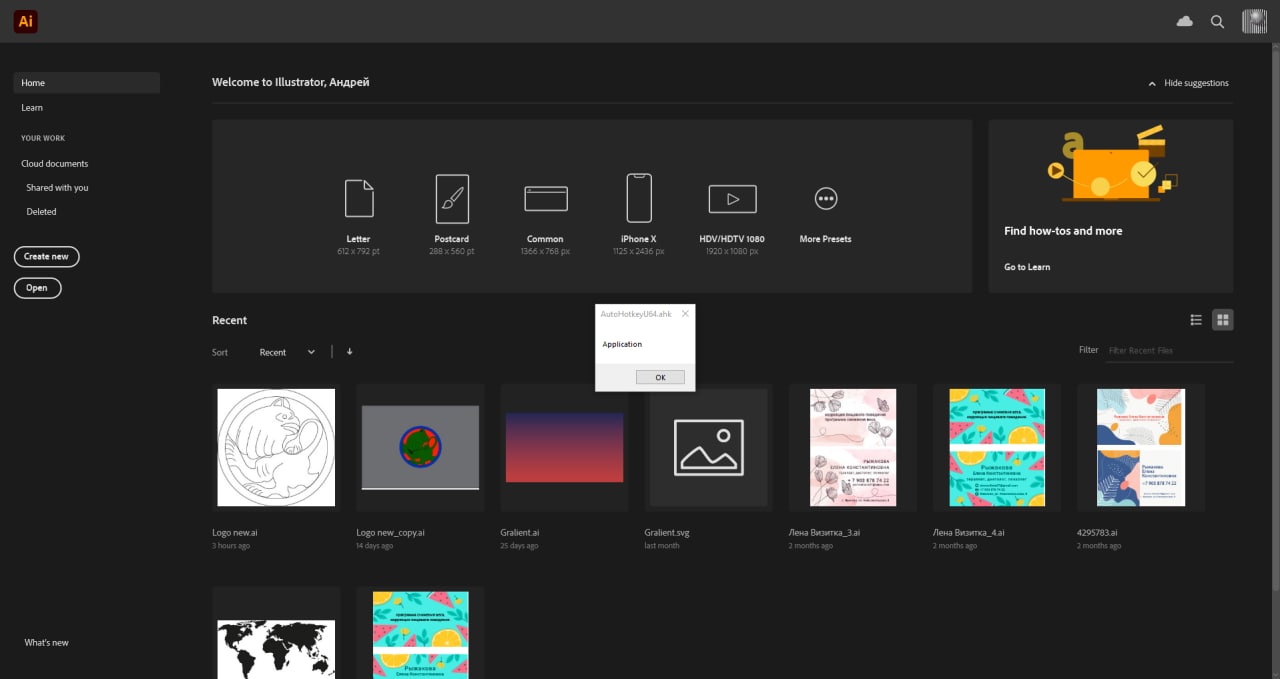Click the Filter Recent Files field
The width and height of the screenshot is (1280, 679).
(x=1168, y=351)
